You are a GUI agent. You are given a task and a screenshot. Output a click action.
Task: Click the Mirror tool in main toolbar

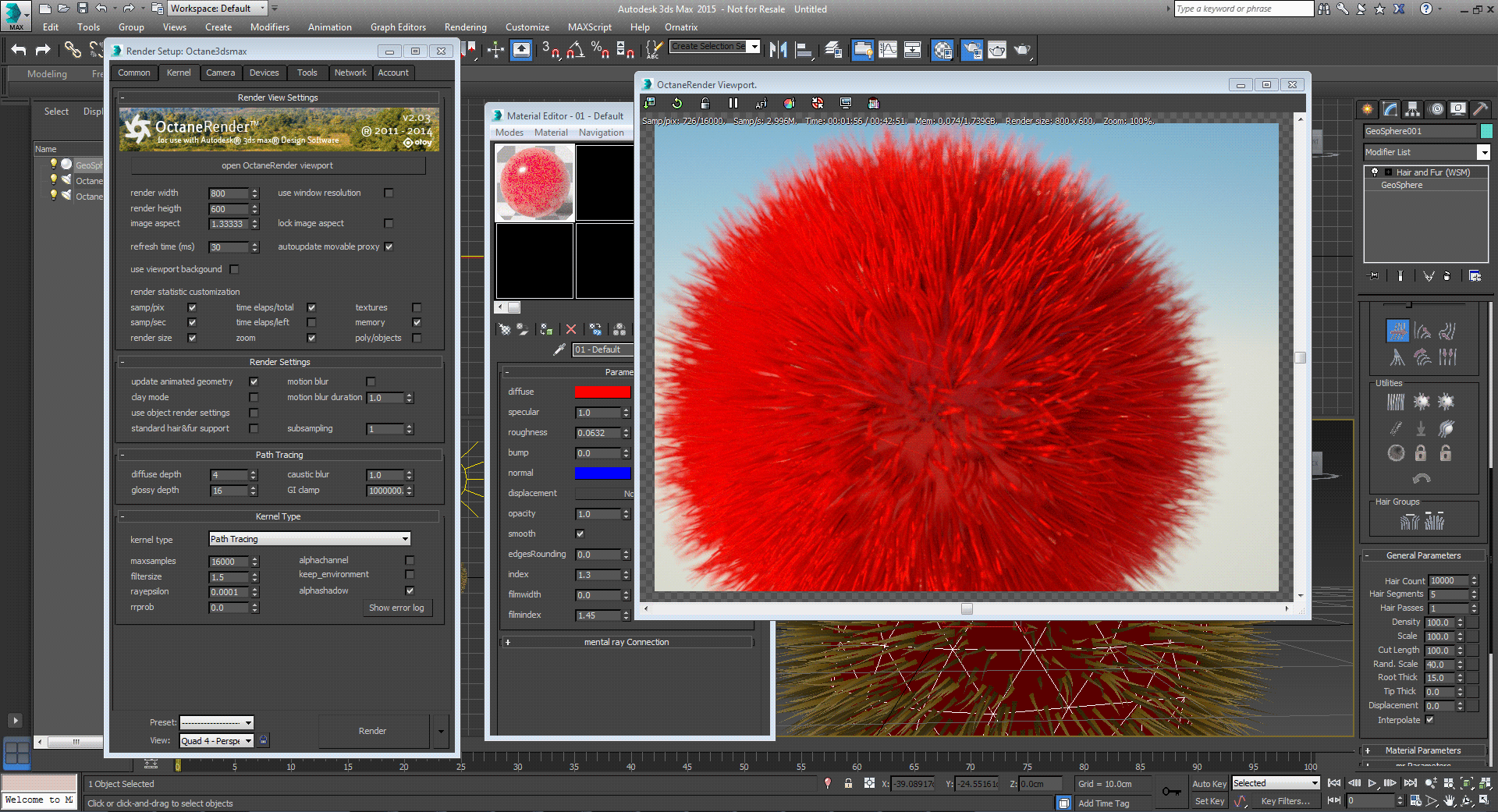[778, 50]
